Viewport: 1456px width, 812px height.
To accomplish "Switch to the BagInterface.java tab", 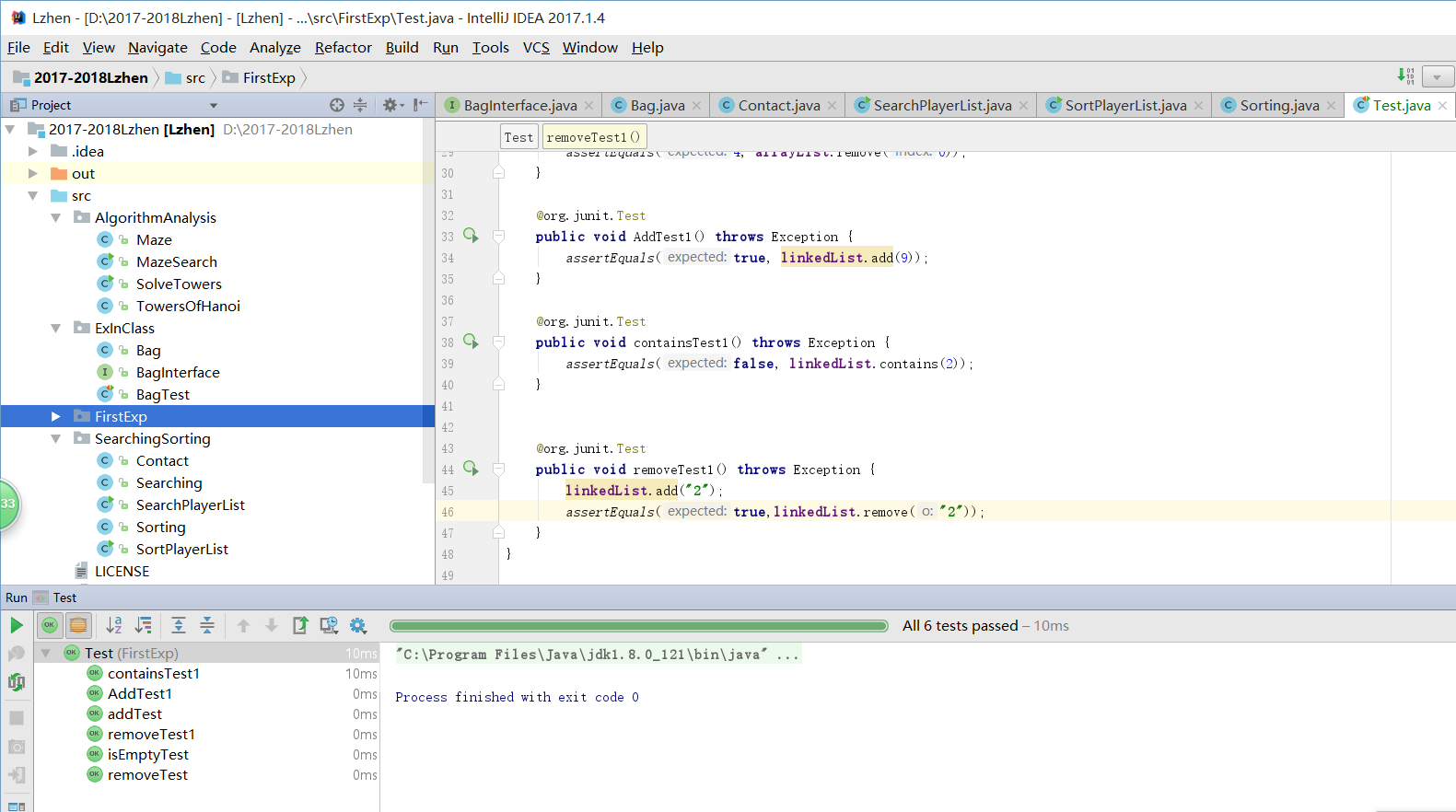I will [520, 106].
